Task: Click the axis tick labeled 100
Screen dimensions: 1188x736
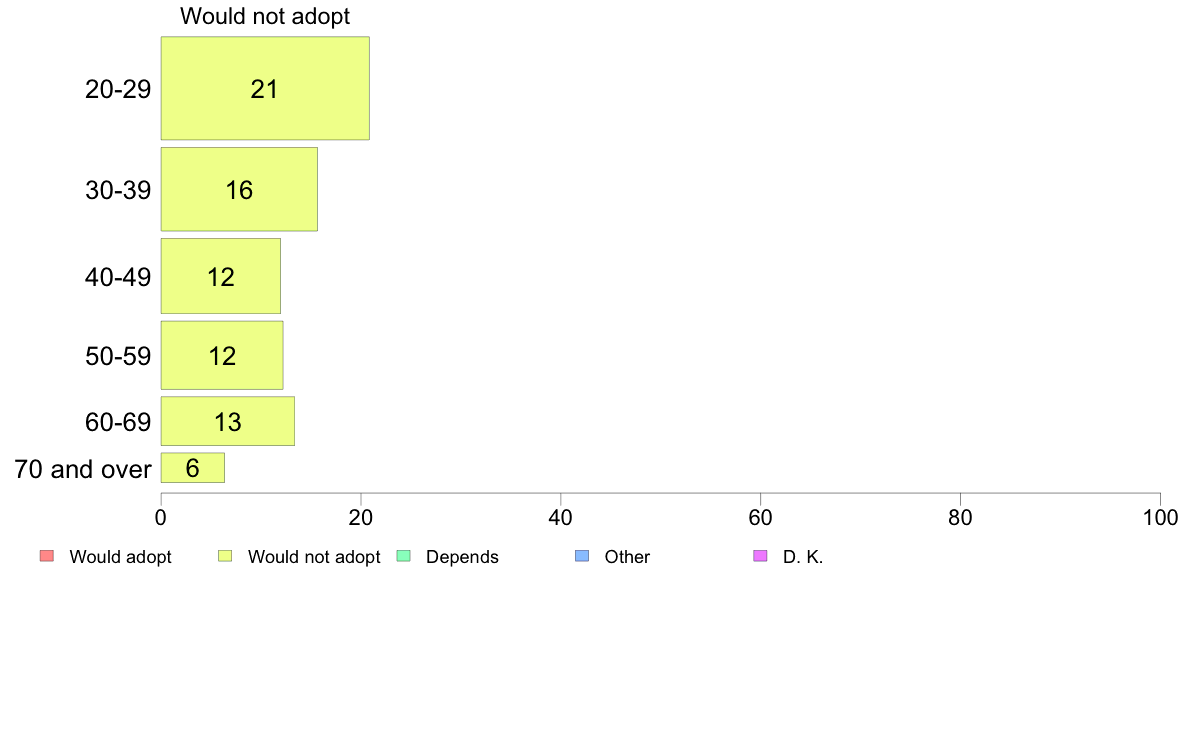Action: [1160, 518]
